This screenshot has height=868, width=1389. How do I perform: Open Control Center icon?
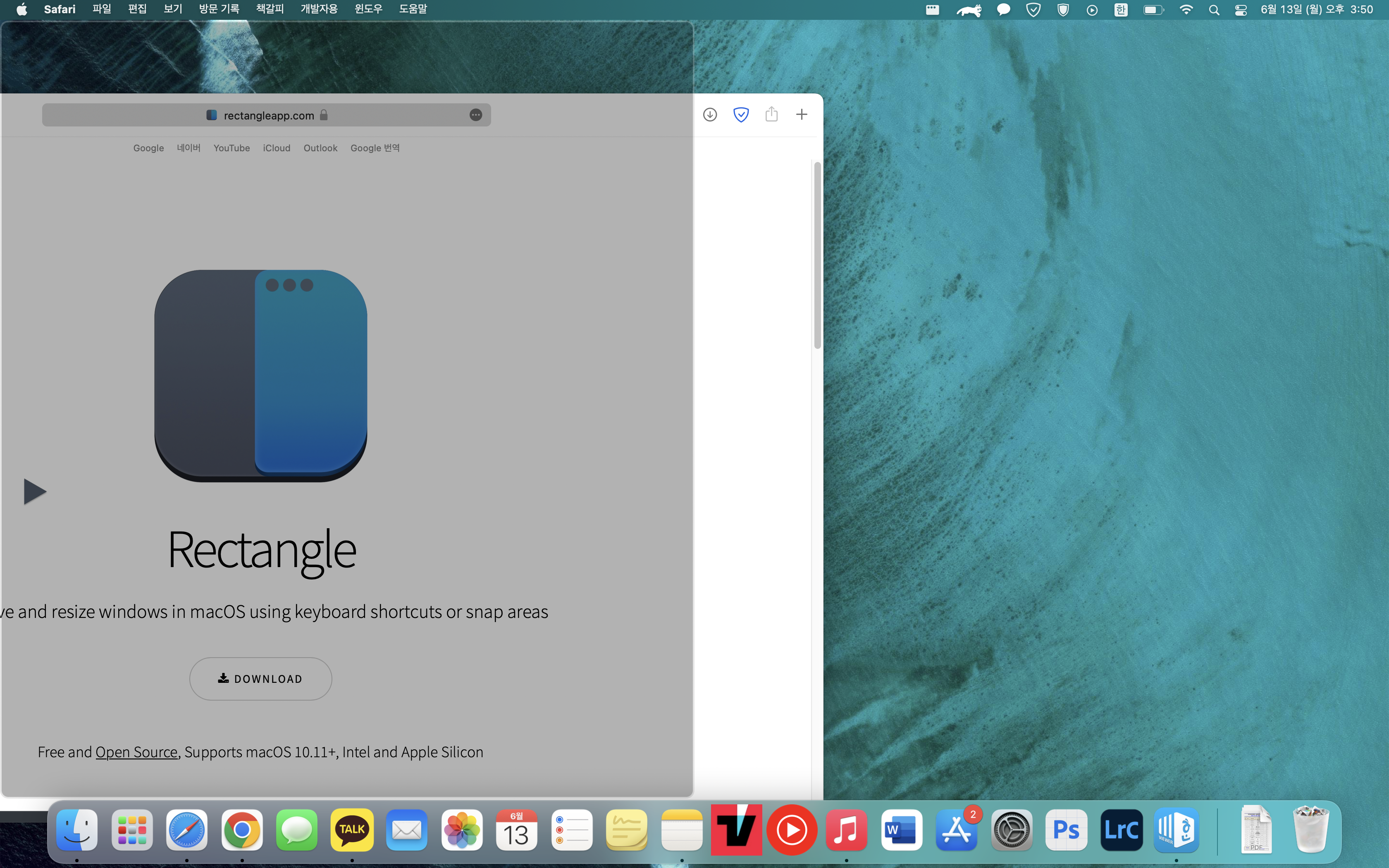click(1241, 10)
